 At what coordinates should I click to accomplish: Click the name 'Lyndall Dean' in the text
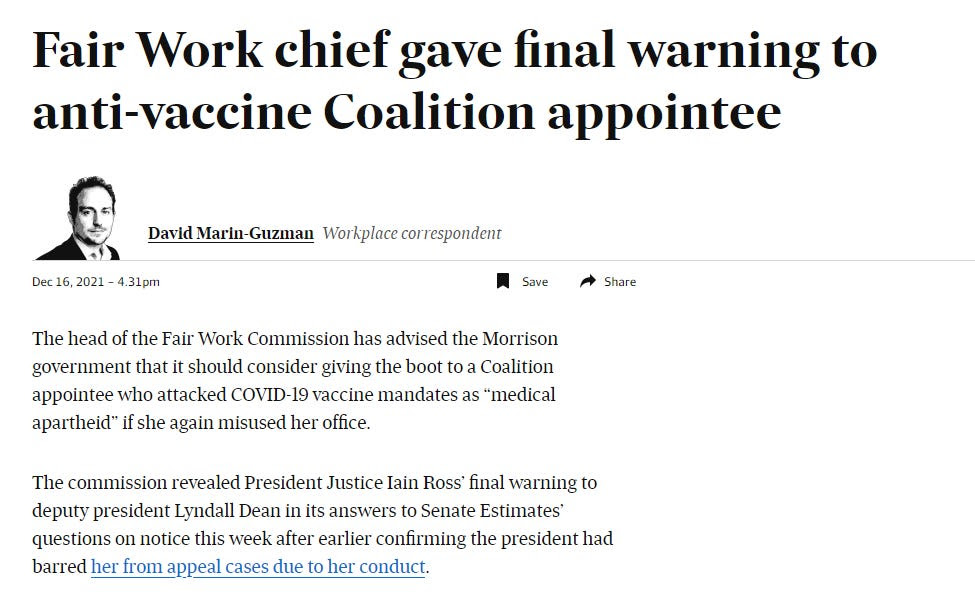pos(227,510)
